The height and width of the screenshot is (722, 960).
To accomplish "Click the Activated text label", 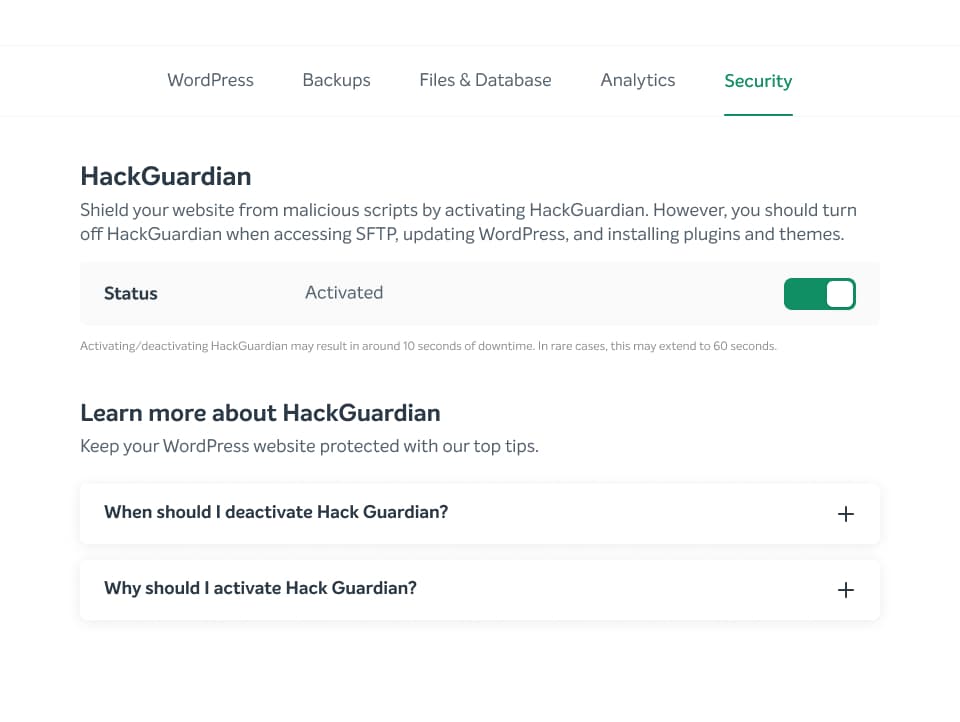I will (343, 292).
